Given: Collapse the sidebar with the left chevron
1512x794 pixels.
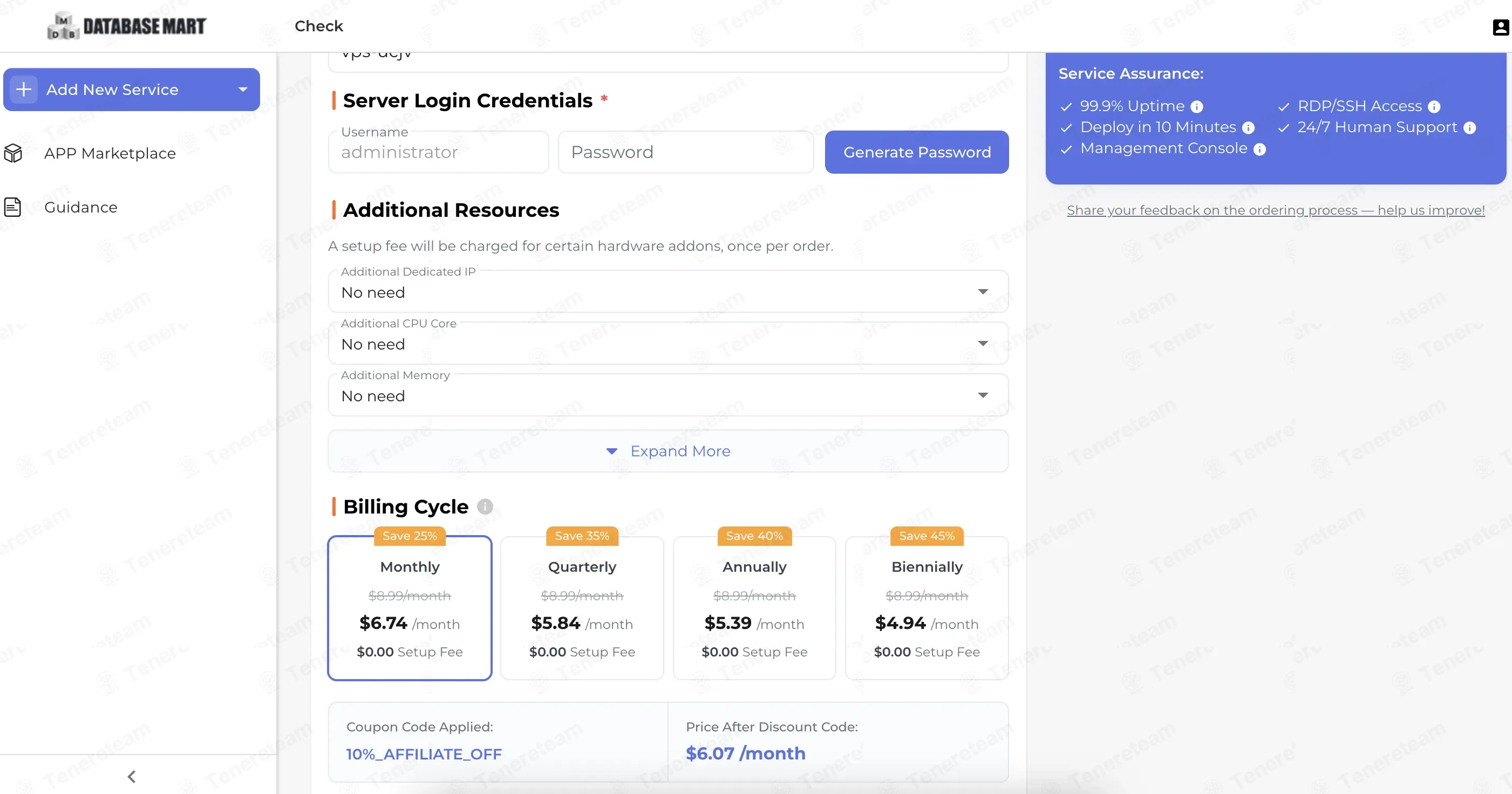Looking at the screenshot, I should [x=132, y=776].
